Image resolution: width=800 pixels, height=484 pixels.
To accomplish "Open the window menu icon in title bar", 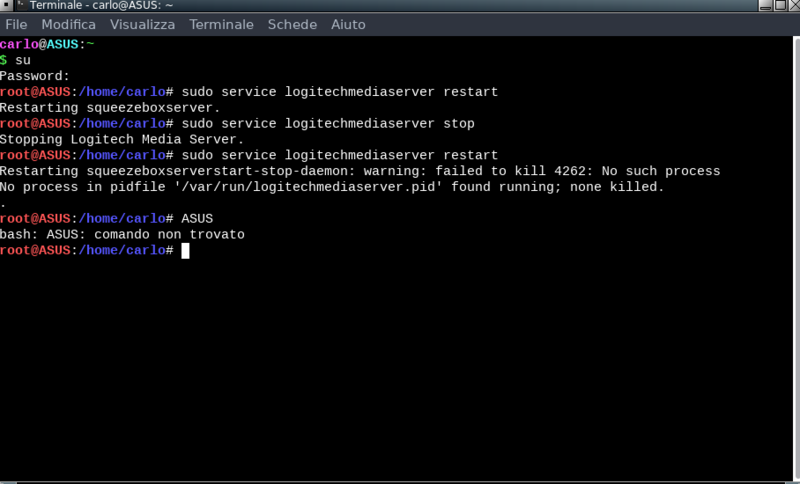I will (7, 6).
